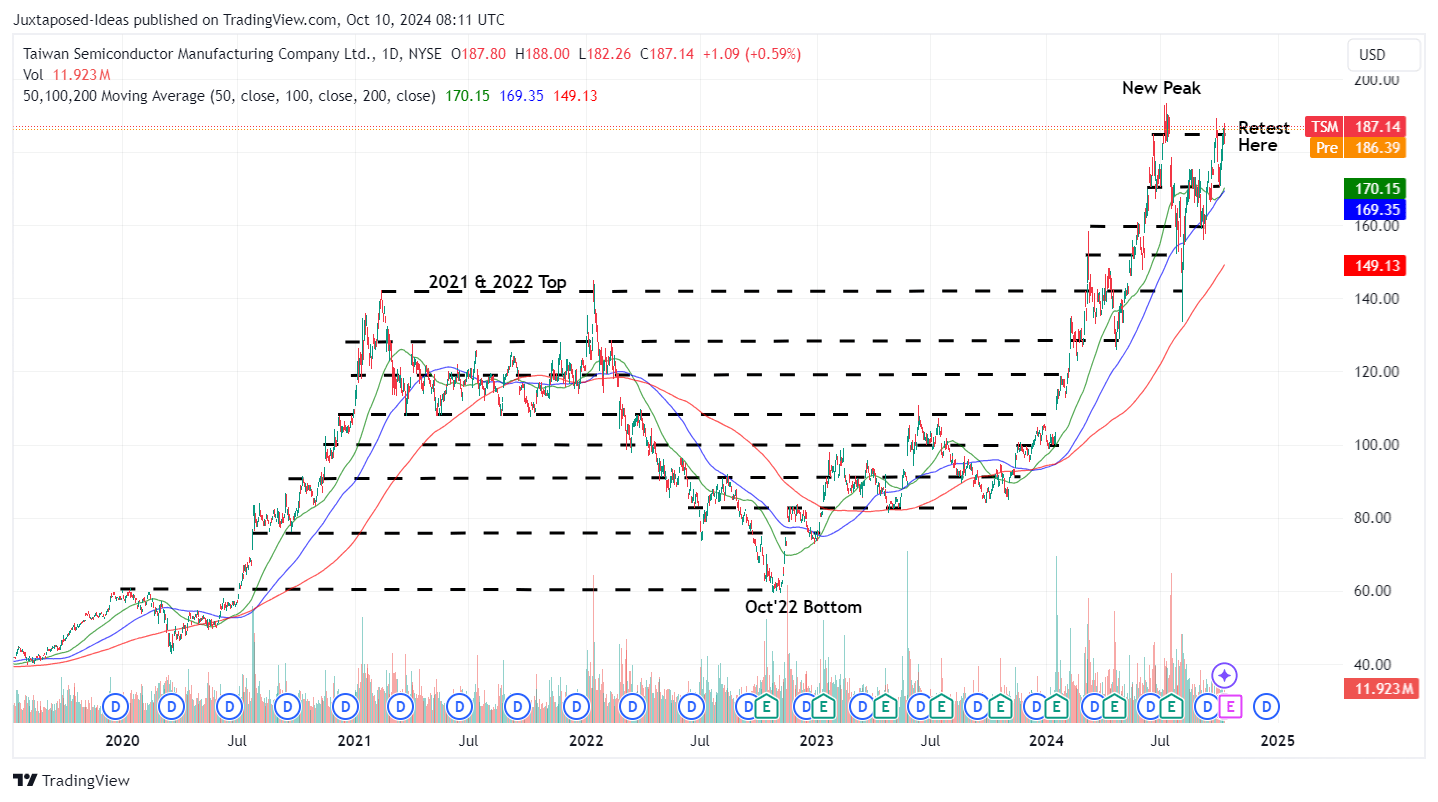This screenshot has height=802, width=1438.
Task: Select 2024 on the date axis
Action: tap(1046, 741)
